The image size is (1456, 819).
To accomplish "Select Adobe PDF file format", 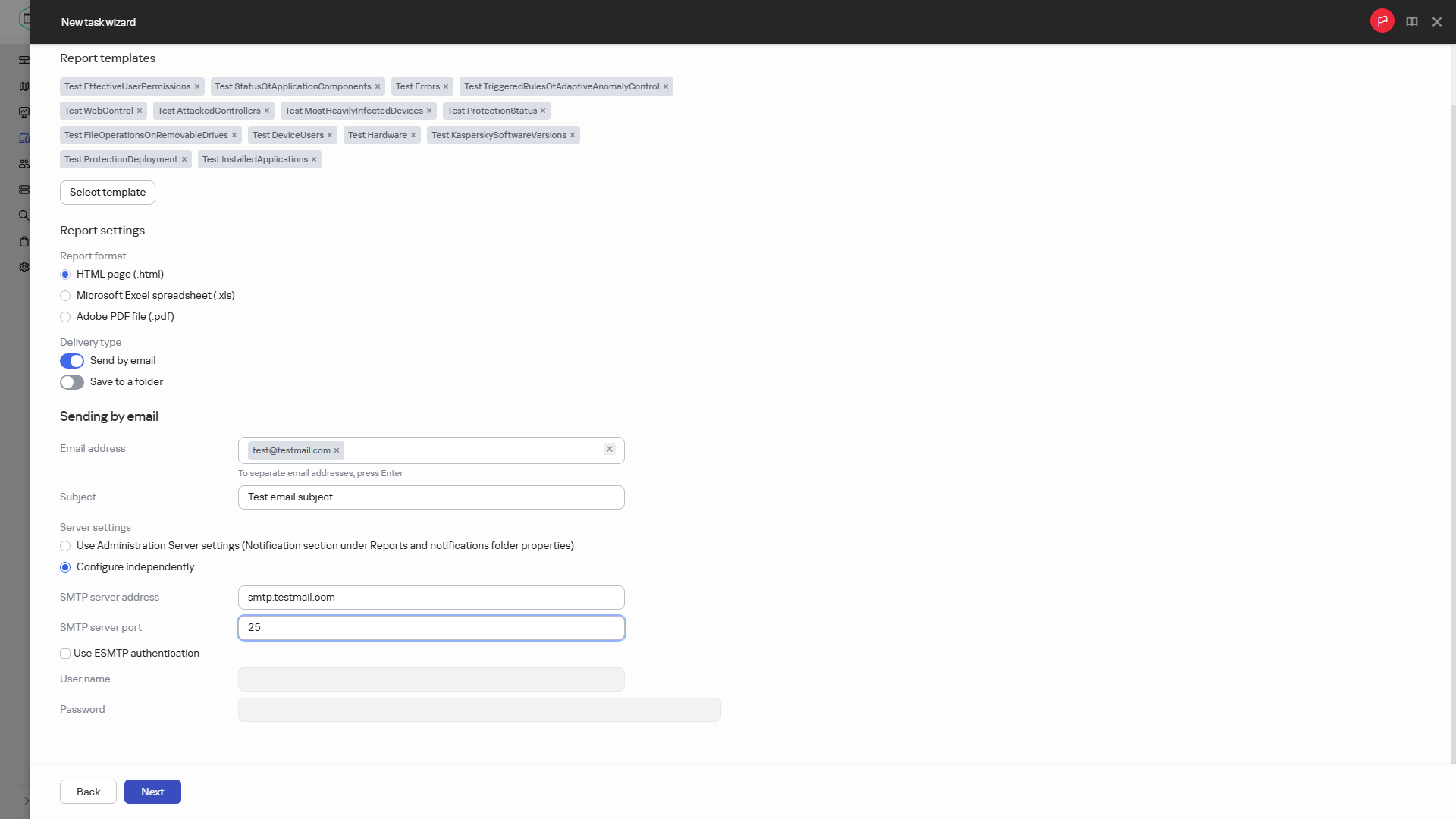I will click(65, 317).
